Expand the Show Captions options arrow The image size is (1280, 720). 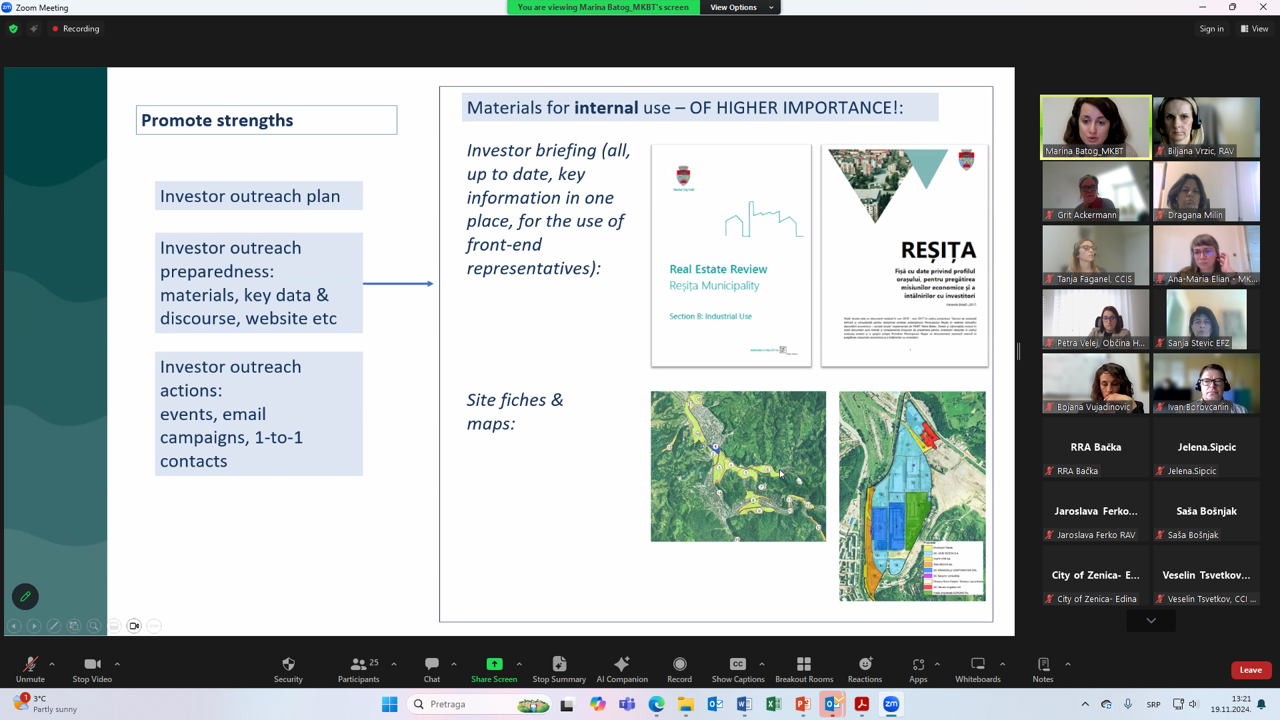pos(762,664)
